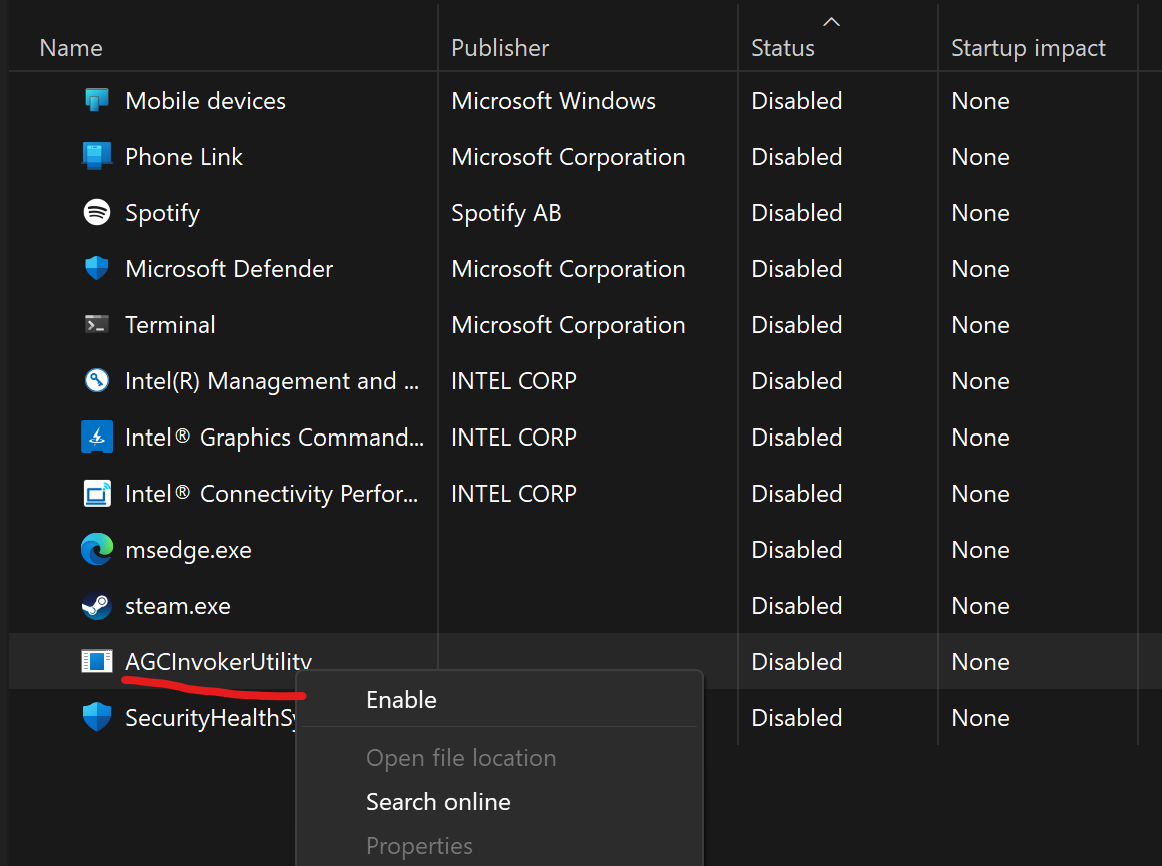Screen dimensions: 1162x866
Task: Click the Microsoft Defender shield icon
Action: (96, 268)
